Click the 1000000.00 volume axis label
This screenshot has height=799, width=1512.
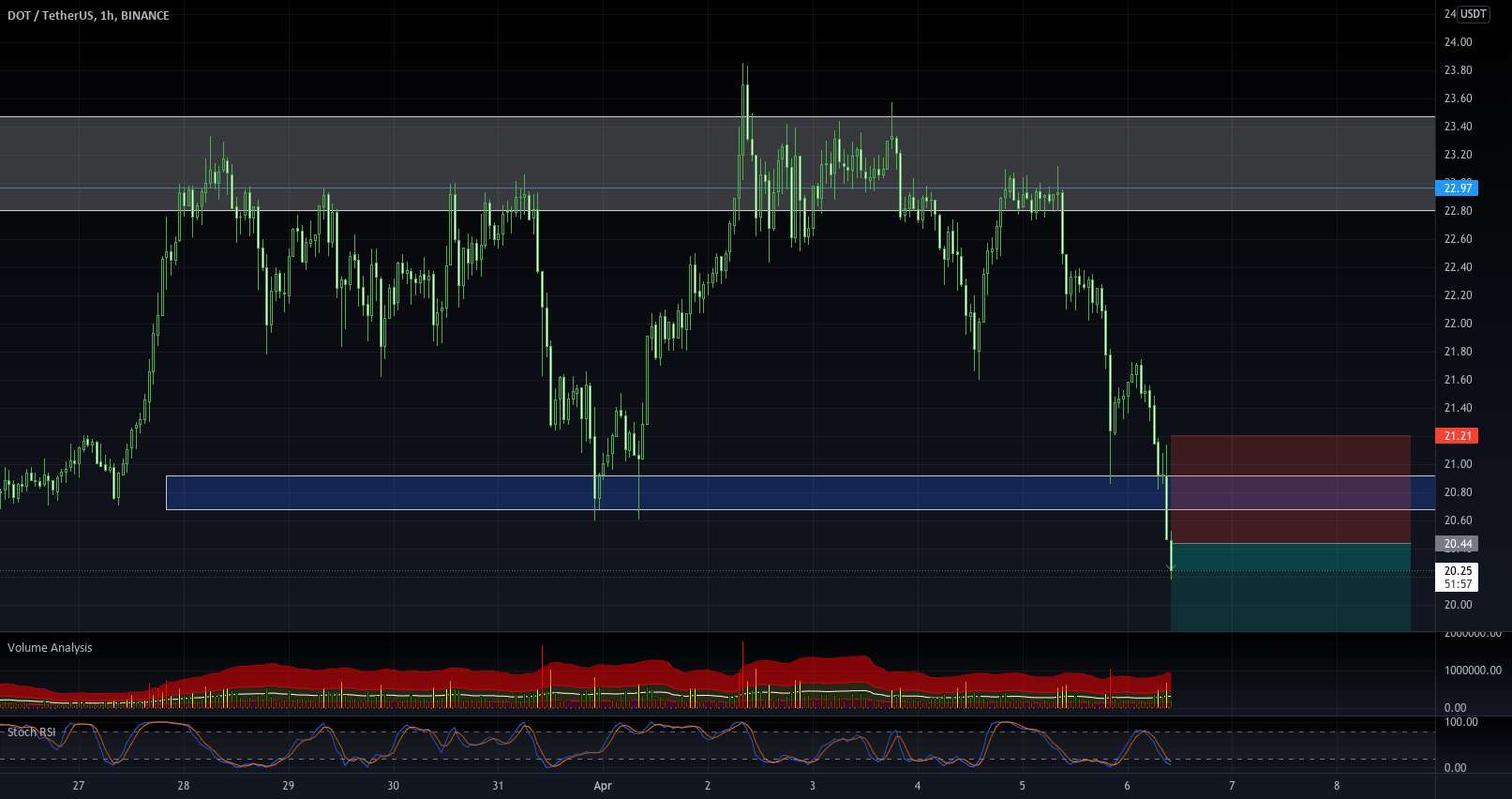(1473, 671)
